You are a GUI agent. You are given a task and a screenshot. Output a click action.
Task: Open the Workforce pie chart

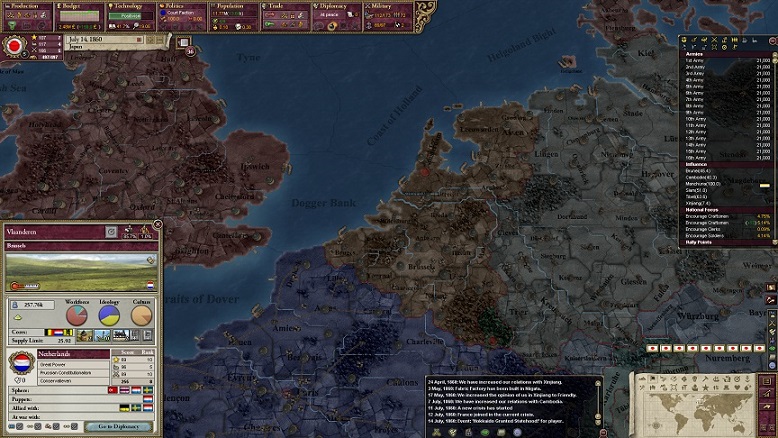point(77,314)
